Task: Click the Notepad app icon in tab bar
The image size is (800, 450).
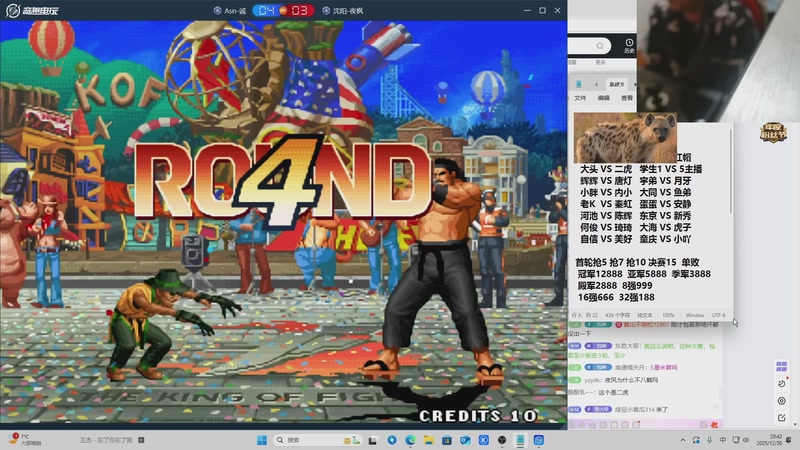Action: (579, 84)
